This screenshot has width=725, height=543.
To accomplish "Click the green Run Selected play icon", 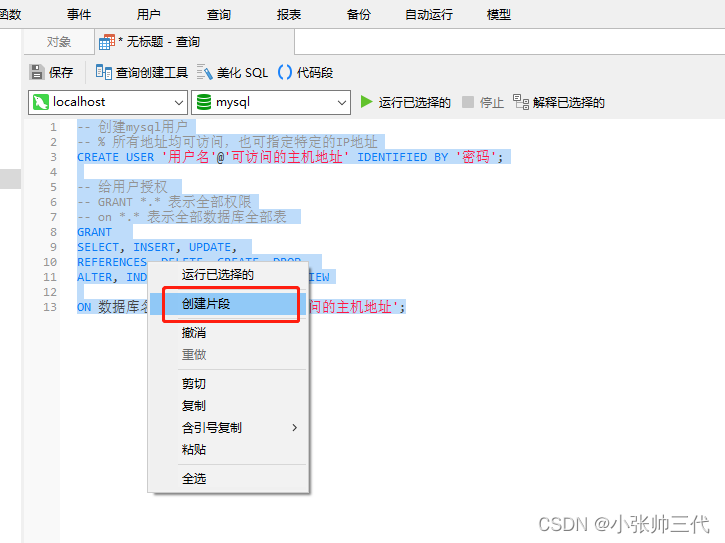I will click(x=366, y=102).
